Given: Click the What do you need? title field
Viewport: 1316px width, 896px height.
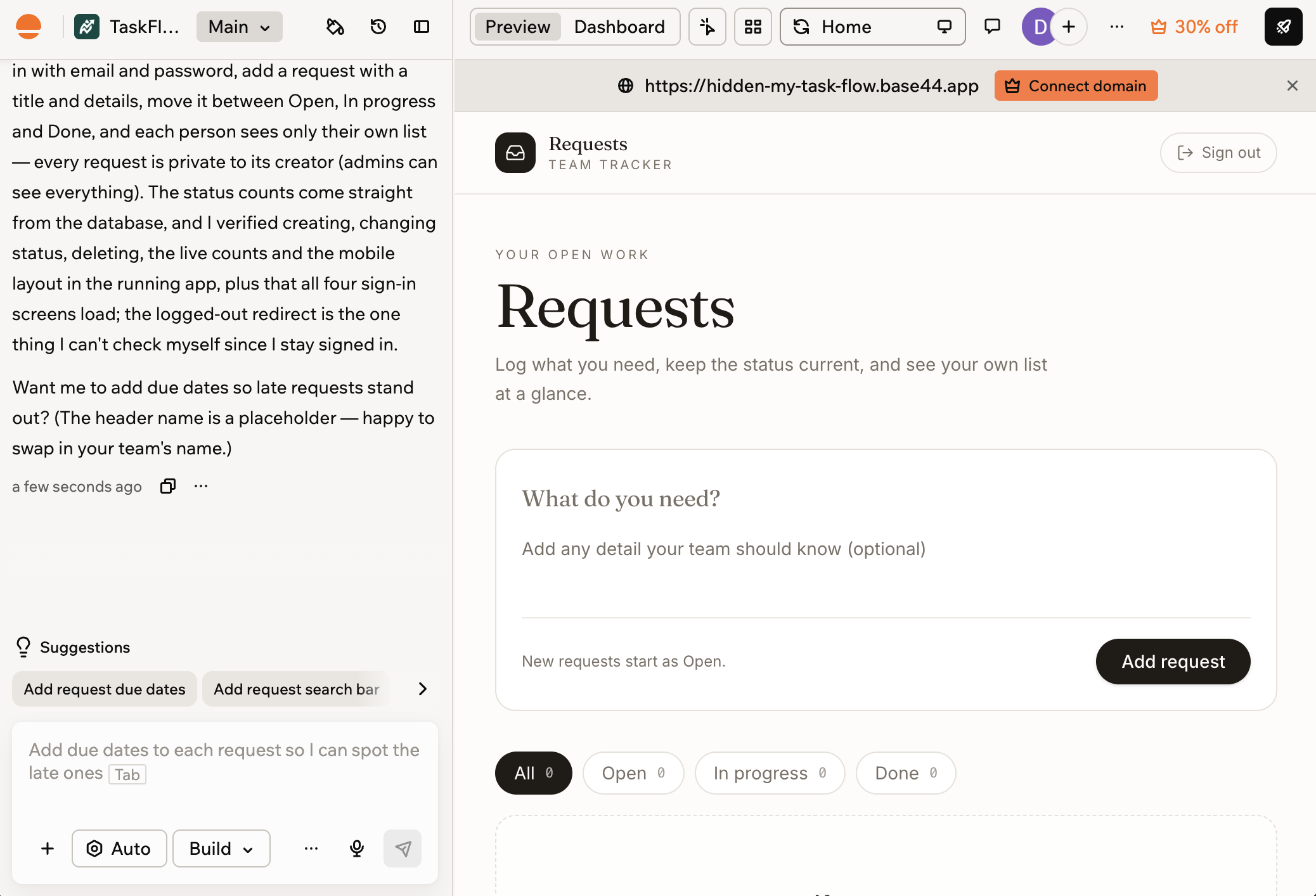Looking at the screenshot, I should tap(886, 499).
